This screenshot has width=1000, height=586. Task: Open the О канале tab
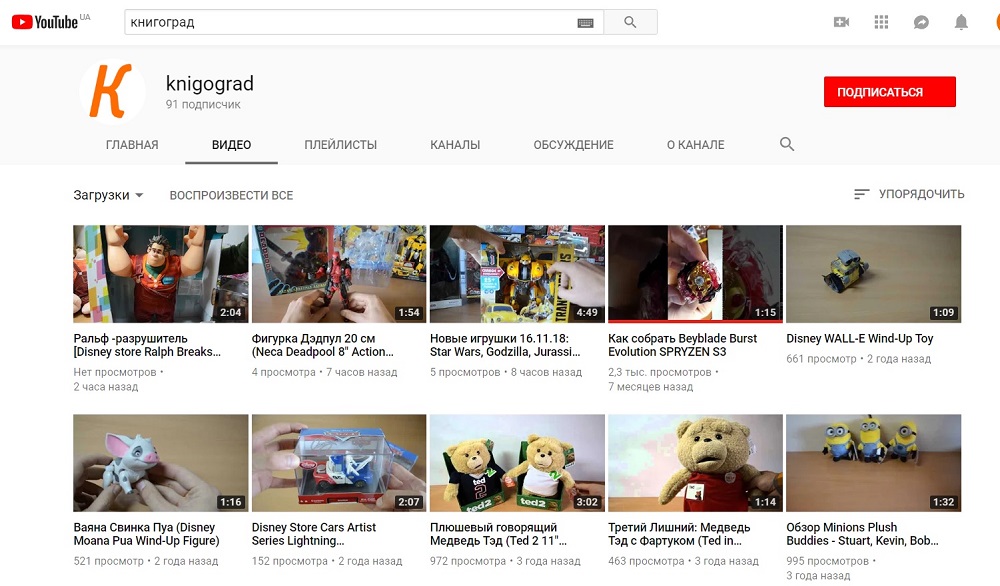(x=695, y=145)
